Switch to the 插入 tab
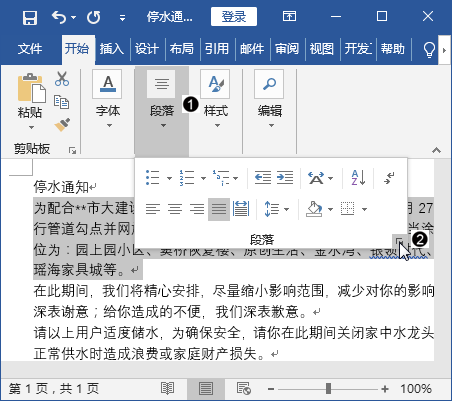452x401 pixels. coord(112,49)
